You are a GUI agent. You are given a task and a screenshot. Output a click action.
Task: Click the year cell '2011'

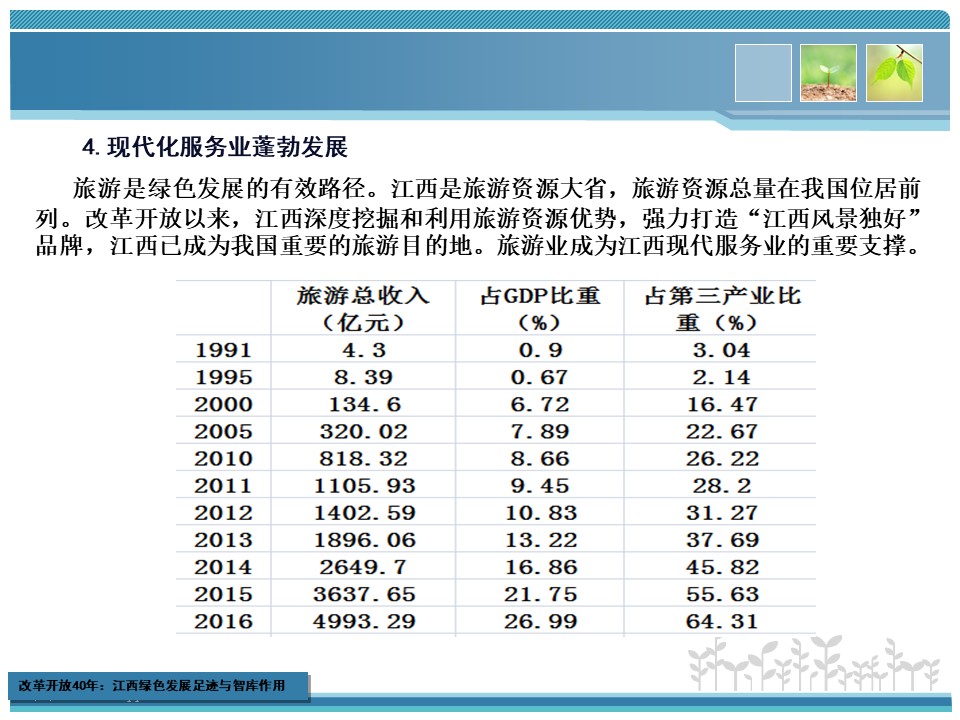[x=223, y=486]
